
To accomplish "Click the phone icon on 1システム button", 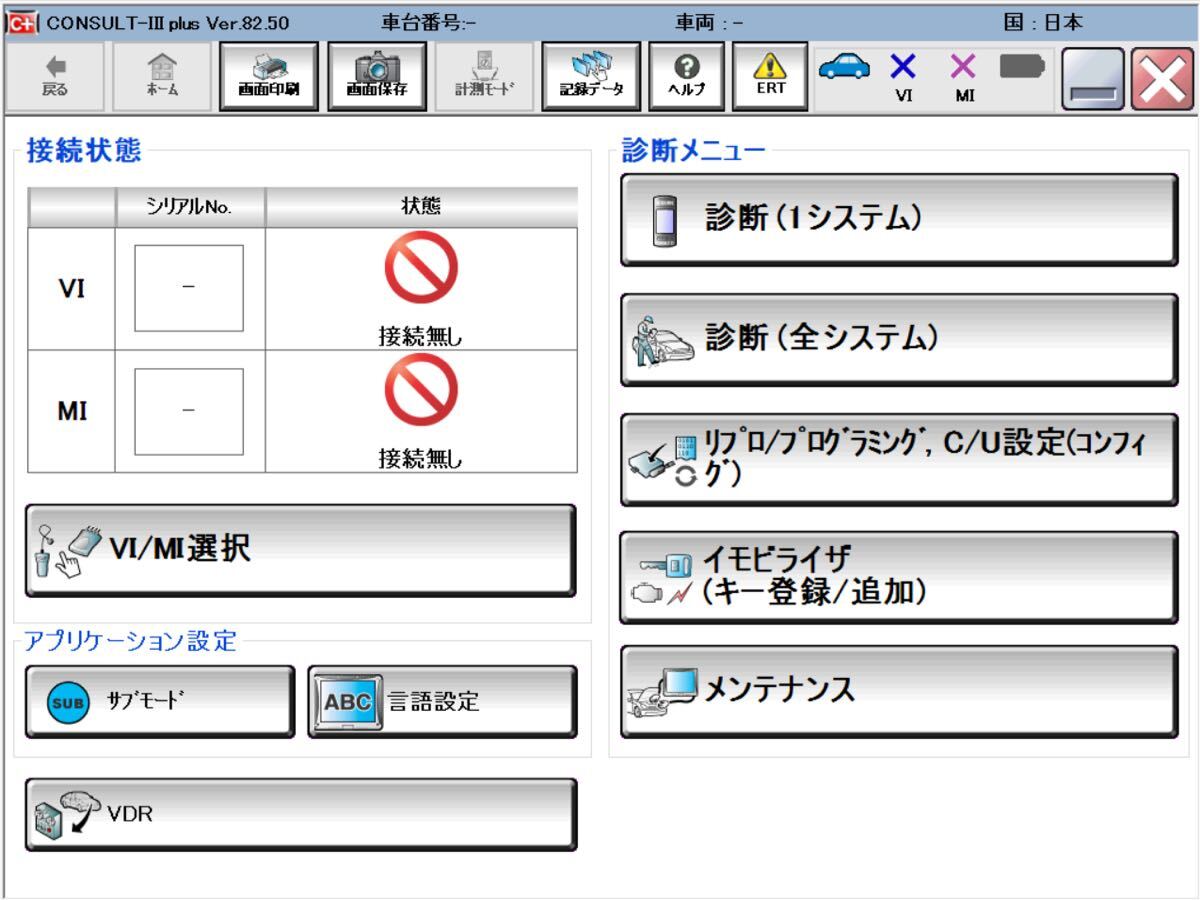I will click(664, 220).
